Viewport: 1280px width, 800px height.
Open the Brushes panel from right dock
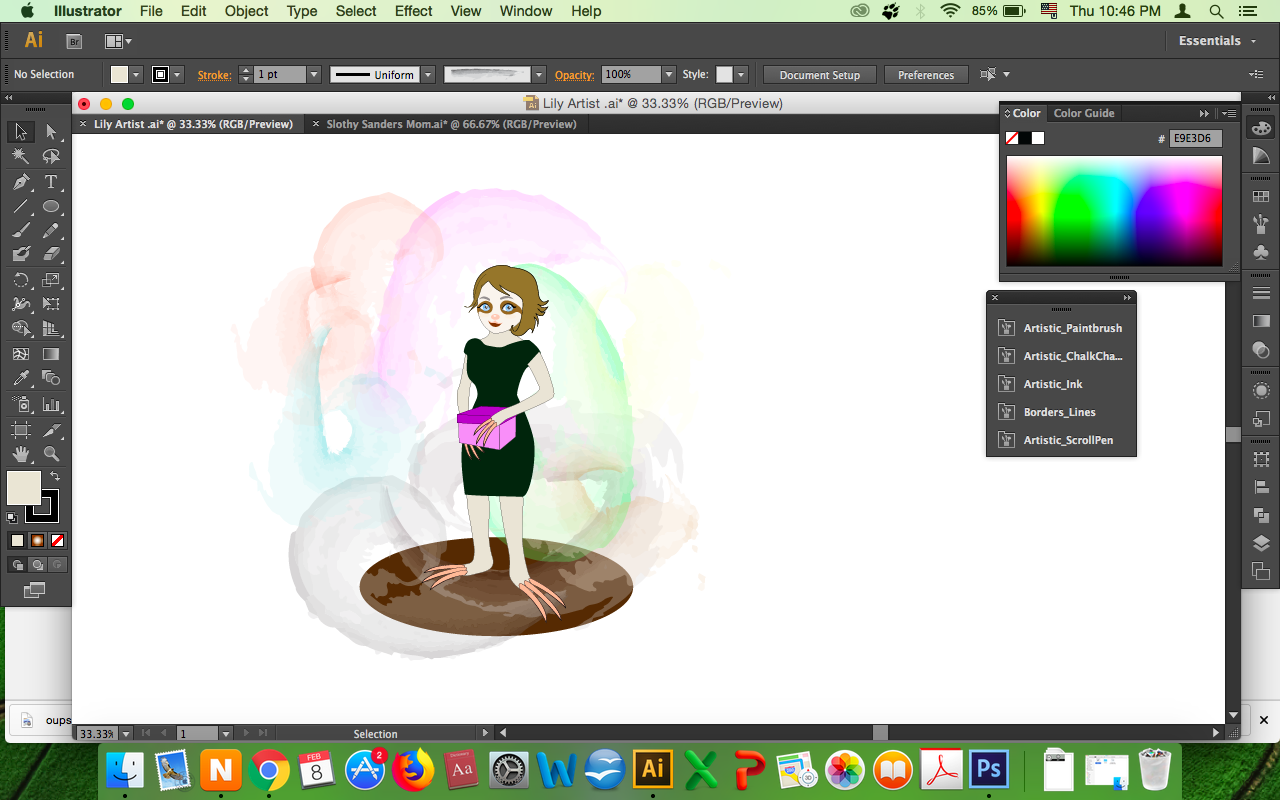click(x=1261, y=225)
